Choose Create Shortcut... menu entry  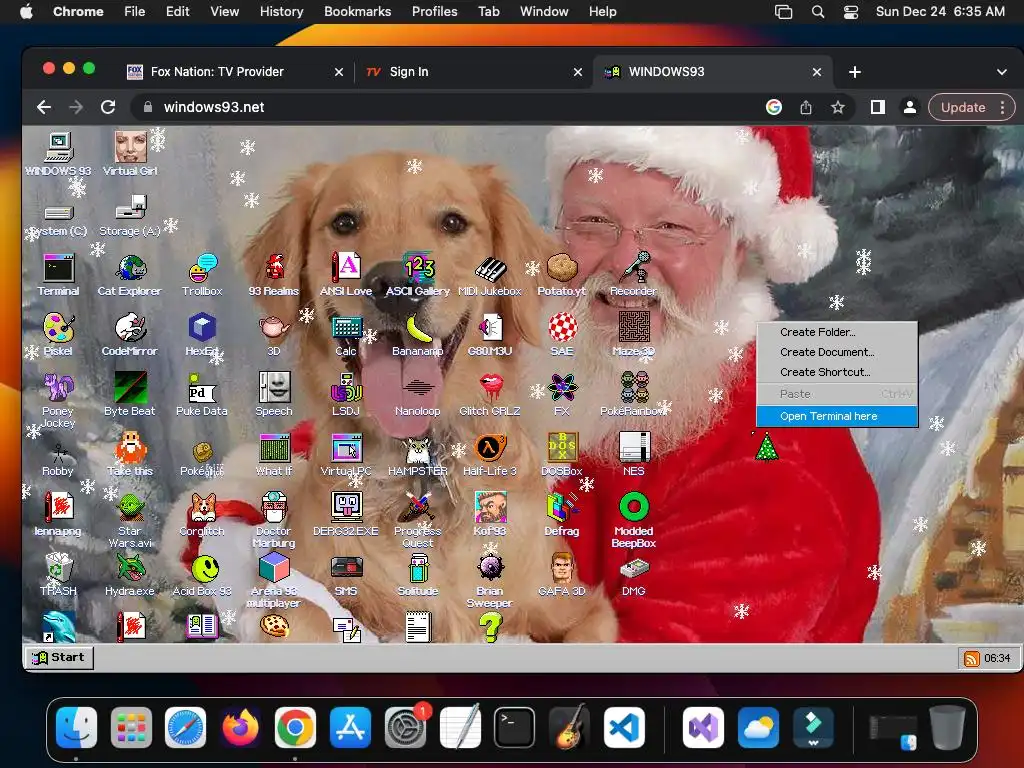pyautogui.click(x=837, y=372)
